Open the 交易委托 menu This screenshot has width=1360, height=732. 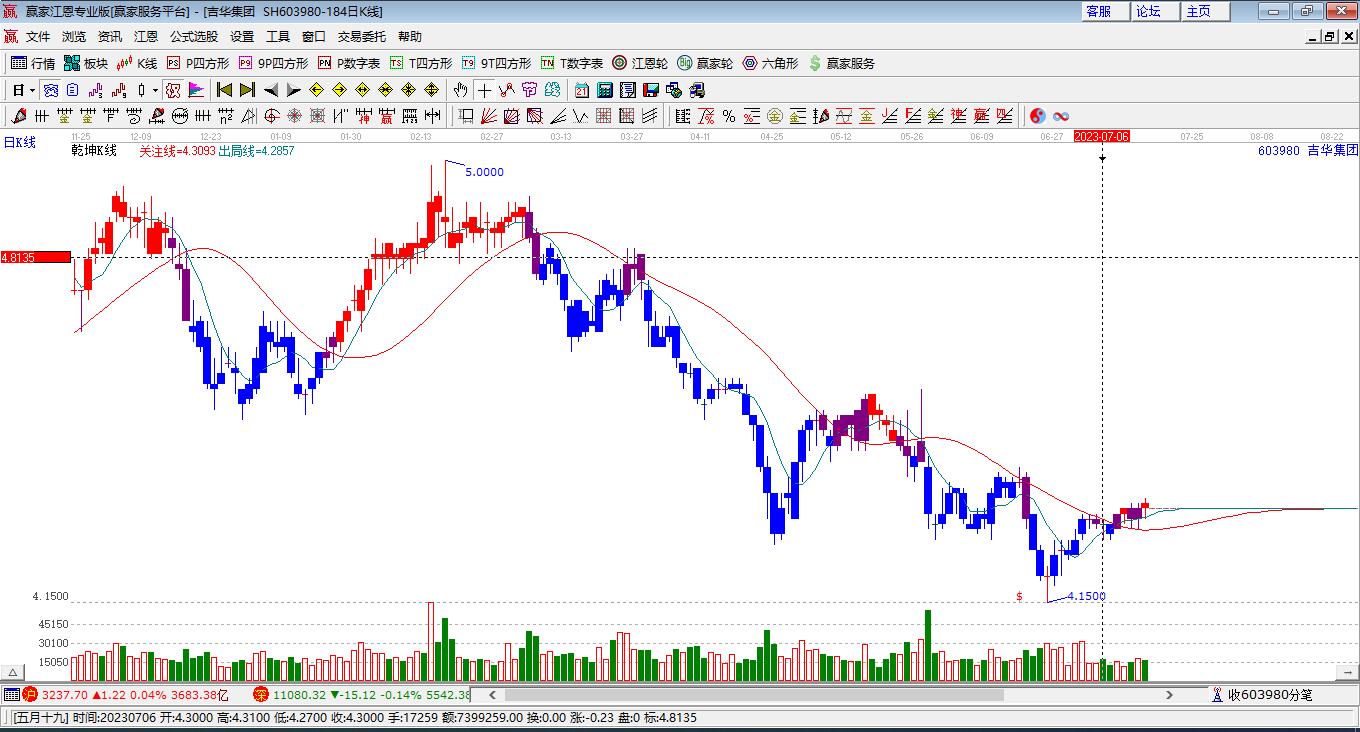click(x=362, y=36)
